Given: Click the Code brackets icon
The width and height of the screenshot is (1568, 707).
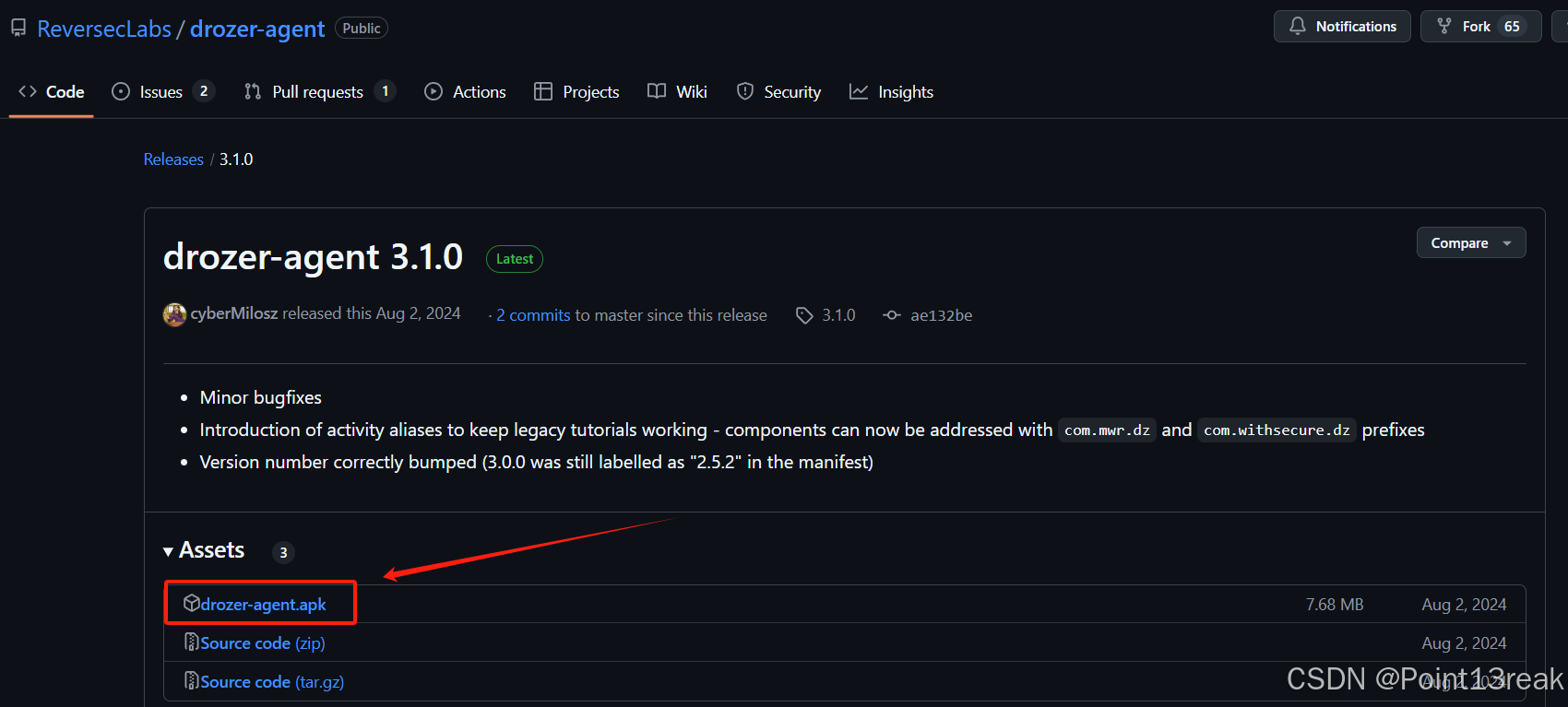Looking at the screenshot, I should pyautogui.click(x=28, y=91).
